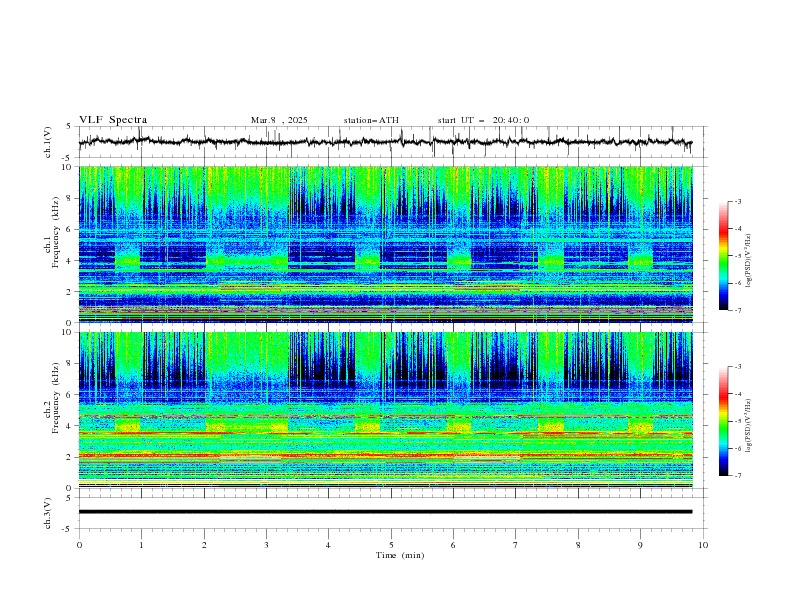The height and width of the screenshot is (612, 792).
Task: Select the ch.1 color bar log(PSD) label
Action: click(x=748, y=260)
